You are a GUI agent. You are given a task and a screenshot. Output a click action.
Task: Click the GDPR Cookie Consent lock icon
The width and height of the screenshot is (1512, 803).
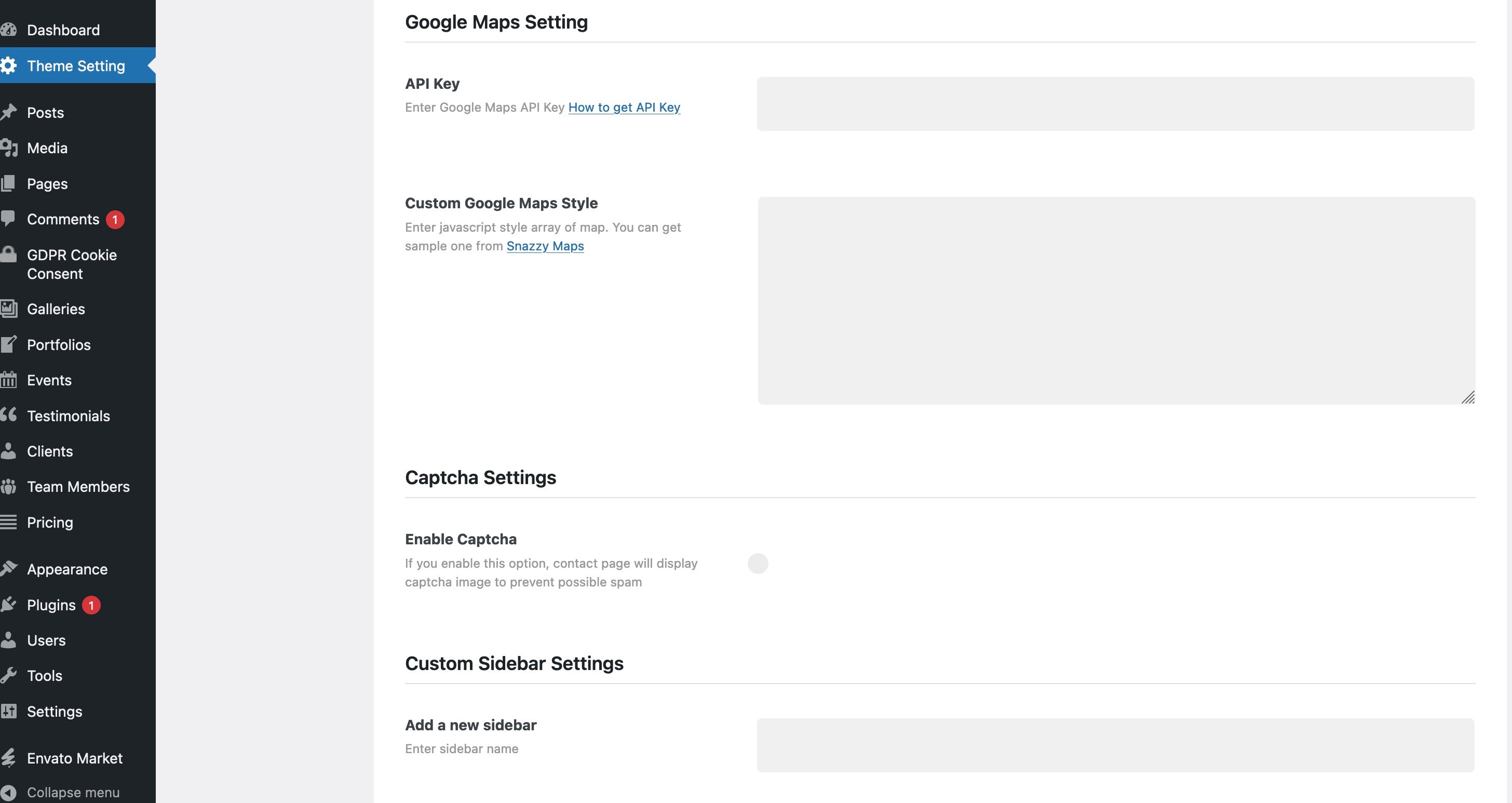pos(8,256)
